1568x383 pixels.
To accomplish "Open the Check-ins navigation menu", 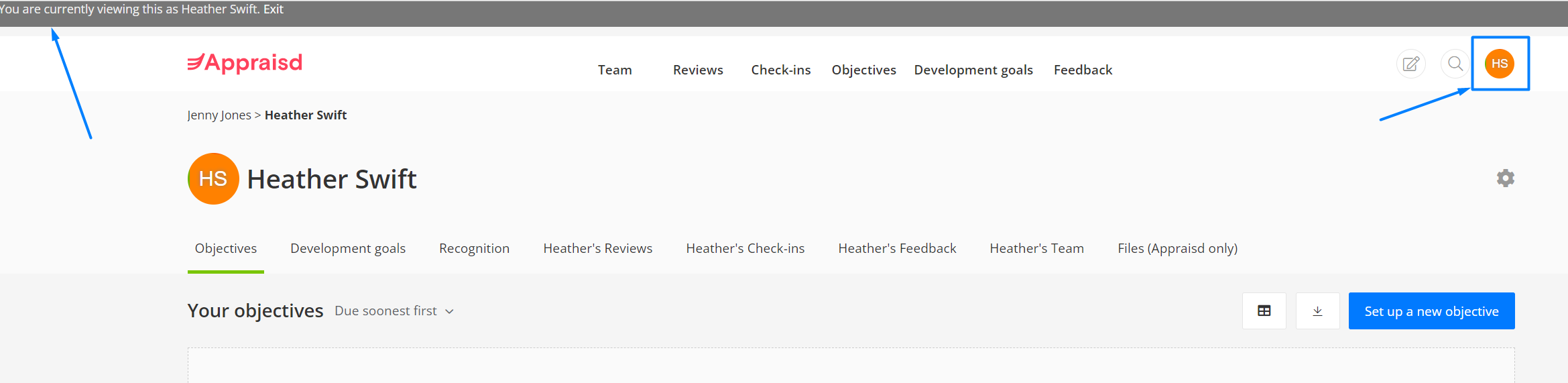I will click(781, 70).
